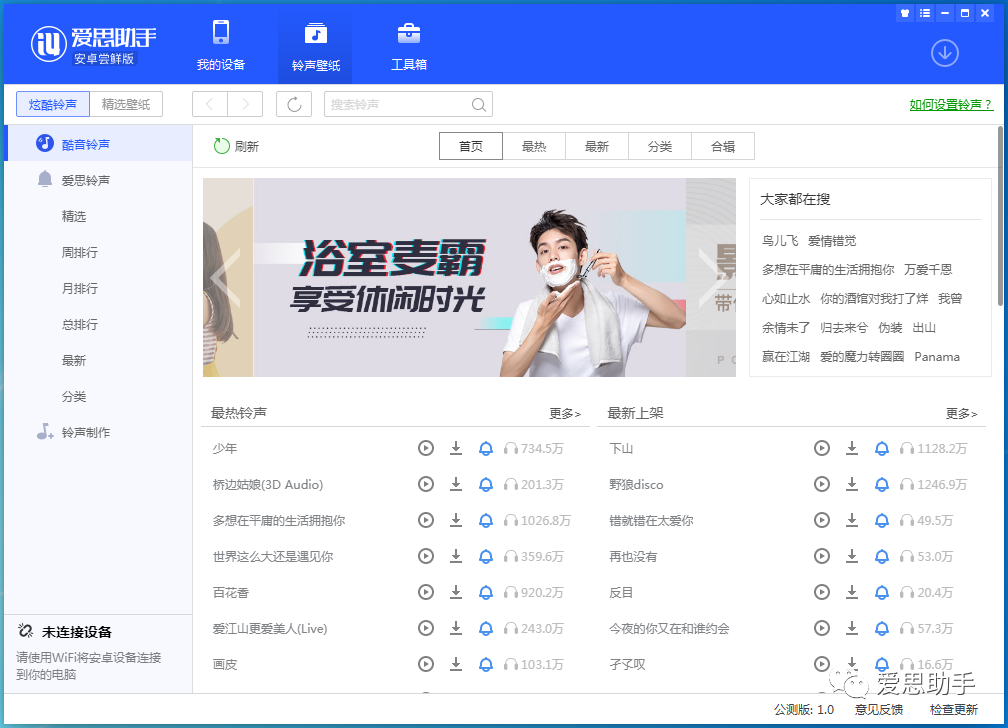Click the green 刷新 refresh icon
The image size is (1008, 728).
(221, 146)
